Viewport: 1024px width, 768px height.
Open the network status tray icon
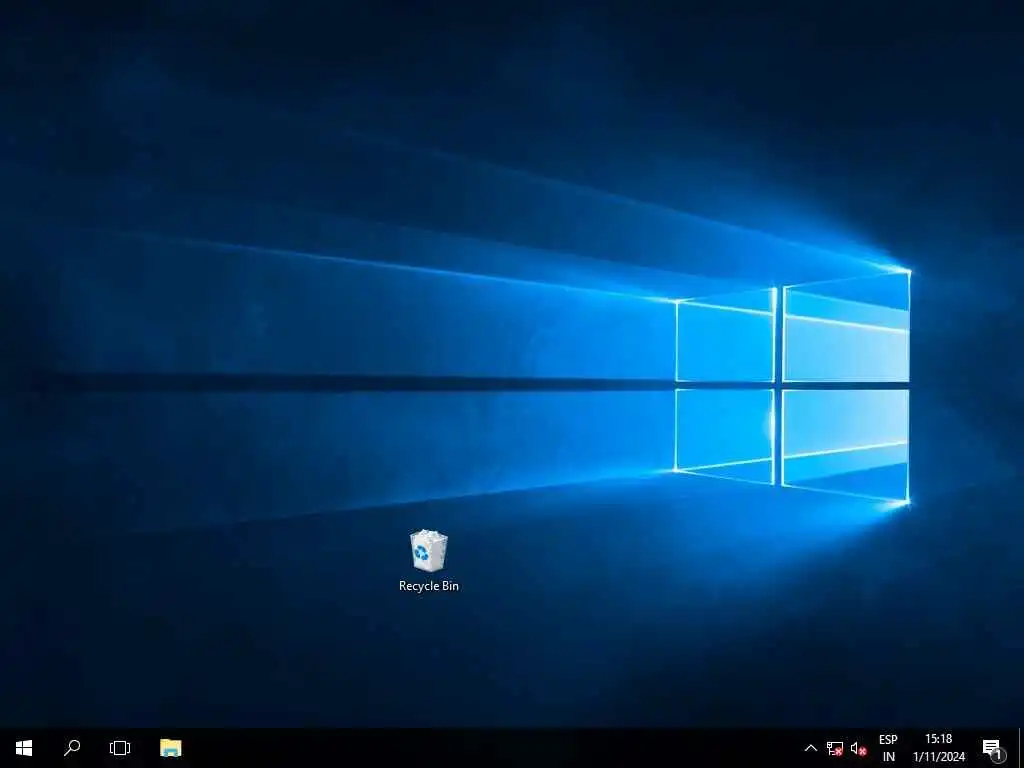pos(835,748)
